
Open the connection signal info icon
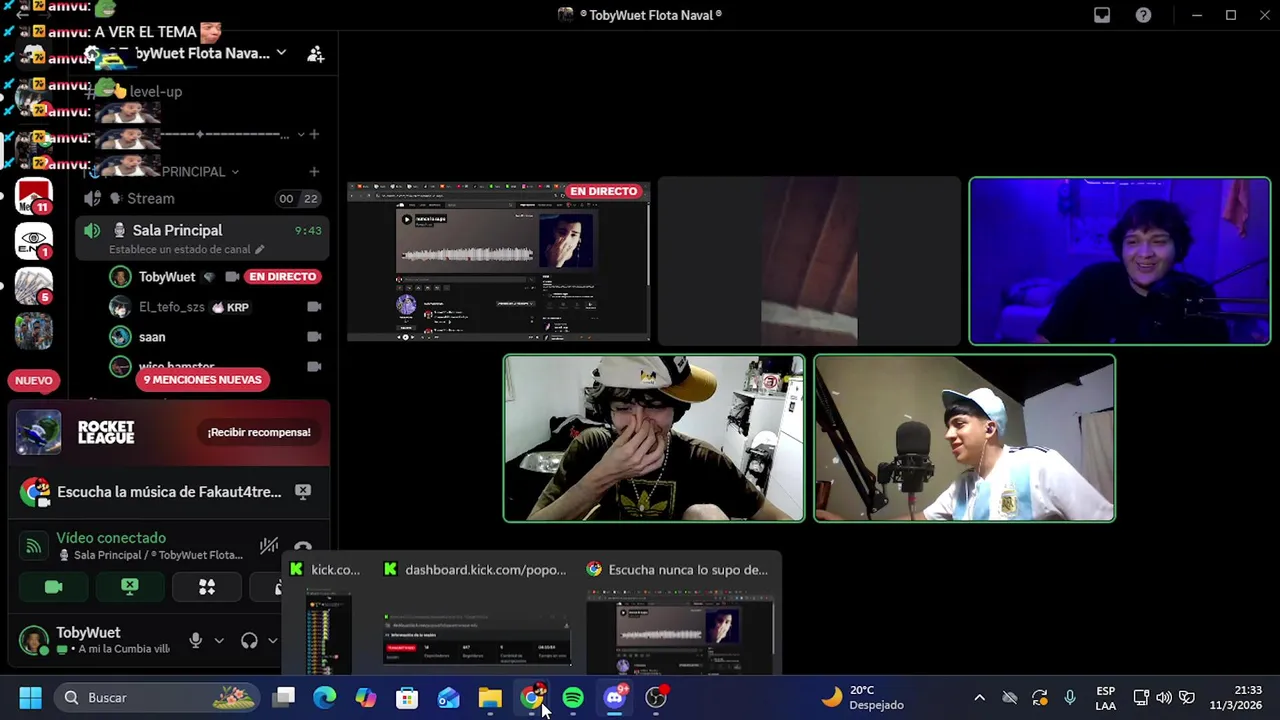[x=33, y=546]
